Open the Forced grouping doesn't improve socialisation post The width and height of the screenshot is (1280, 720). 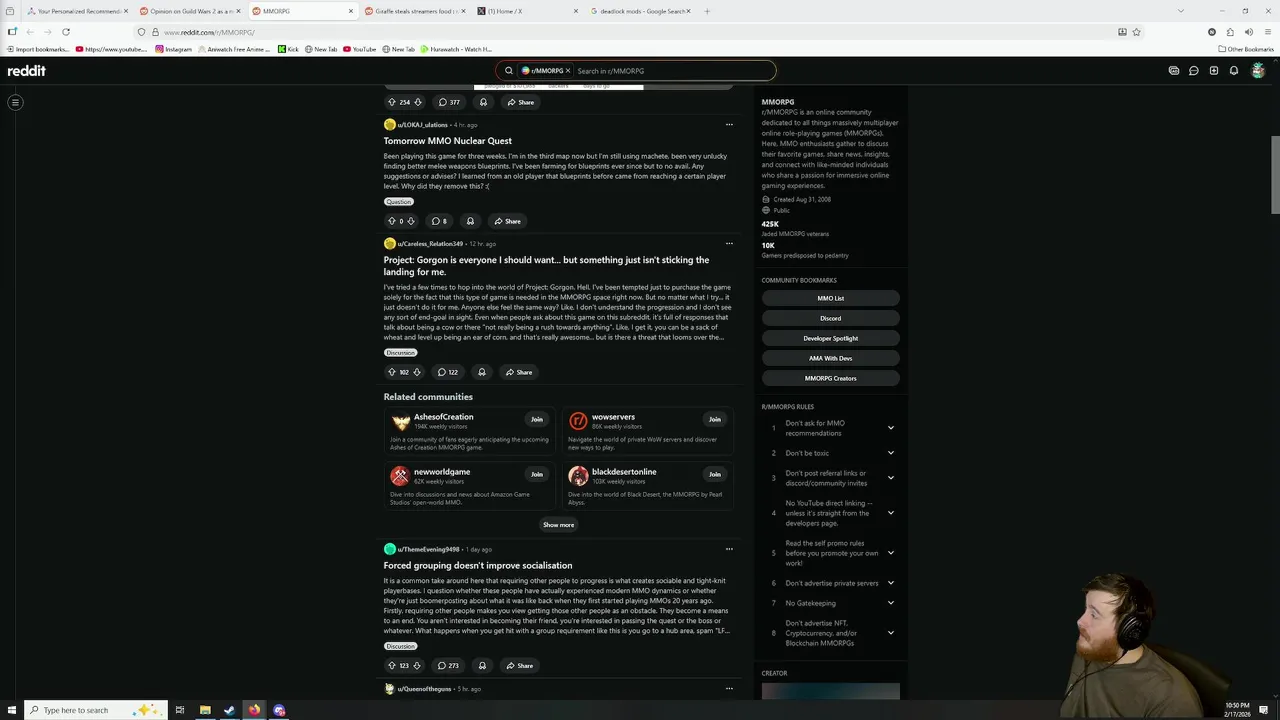[x=478, y=565]
